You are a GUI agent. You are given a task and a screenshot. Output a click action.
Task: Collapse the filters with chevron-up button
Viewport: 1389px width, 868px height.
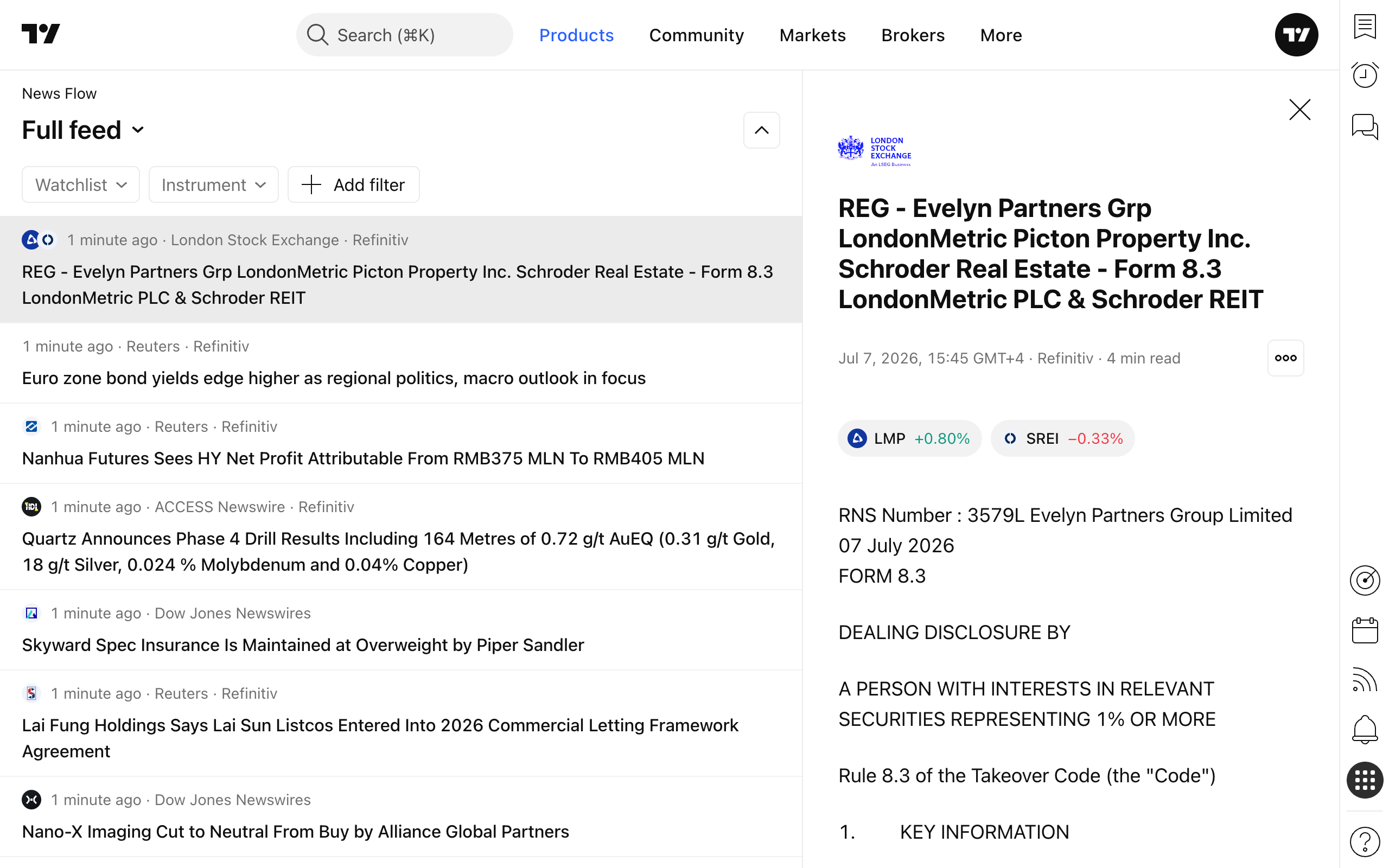(761, 130)
